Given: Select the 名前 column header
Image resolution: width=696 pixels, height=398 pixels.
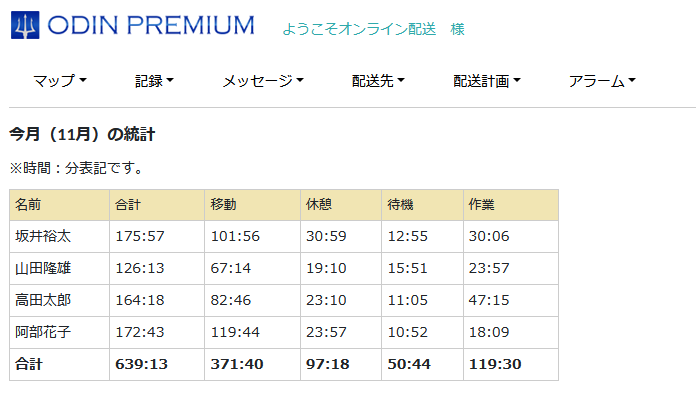Looking at the screenshot, I should coord(59,205).
